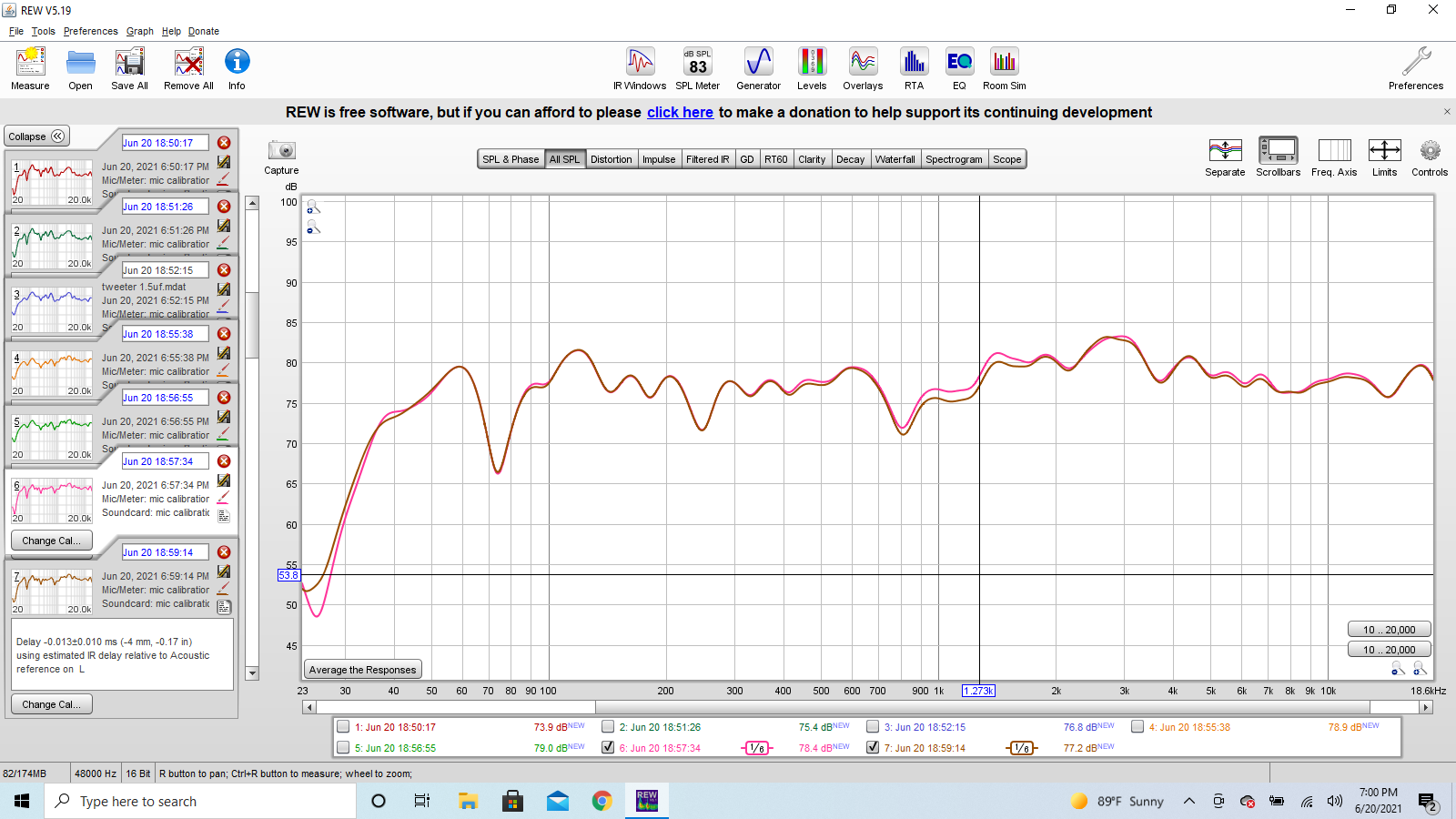Open notes icon for measurement 7

click(224, 607)
